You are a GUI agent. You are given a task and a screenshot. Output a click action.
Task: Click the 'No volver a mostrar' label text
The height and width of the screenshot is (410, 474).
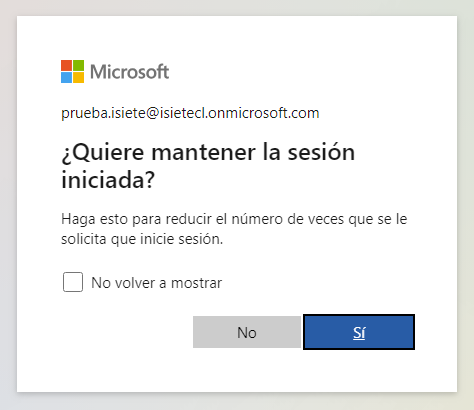coord(157,283)
